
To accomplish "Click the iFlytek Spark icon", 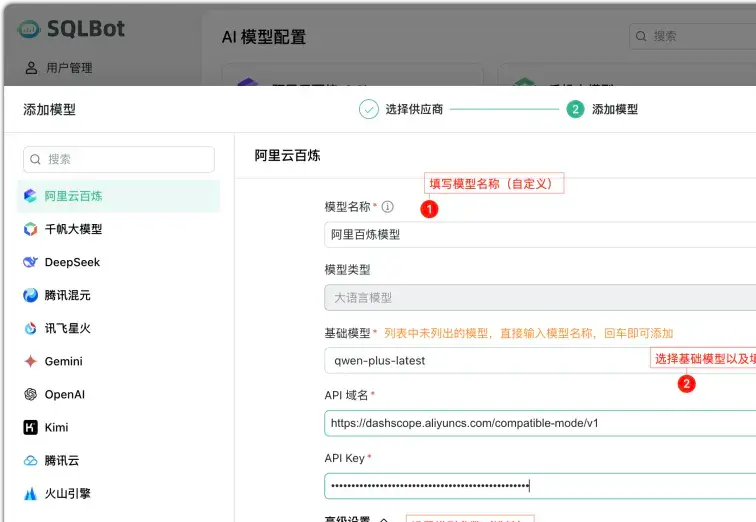I will pyautogui.click(x=31, y=328).
